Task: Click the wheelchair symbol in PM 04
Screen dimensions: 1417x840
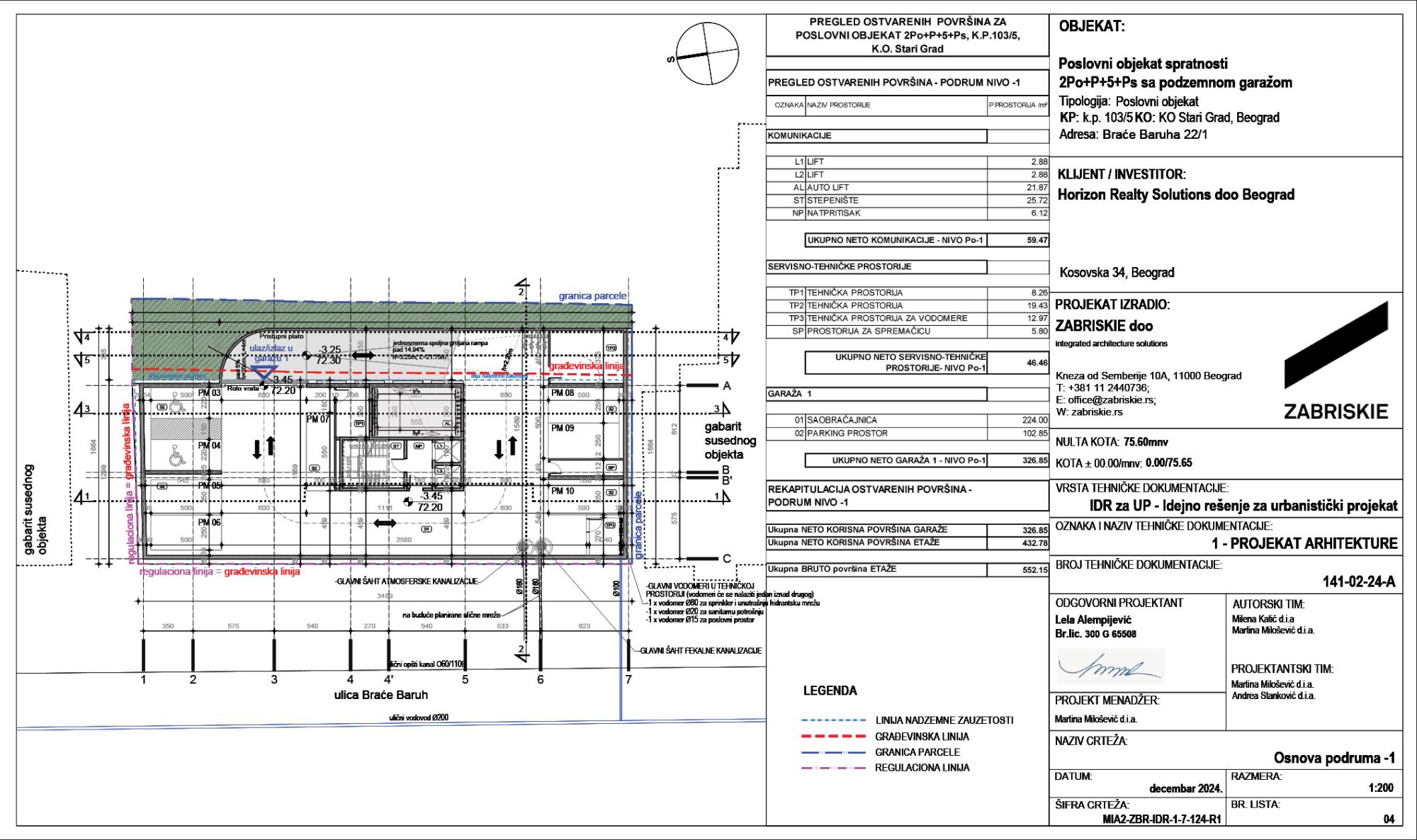Action: tap(176, 457)
